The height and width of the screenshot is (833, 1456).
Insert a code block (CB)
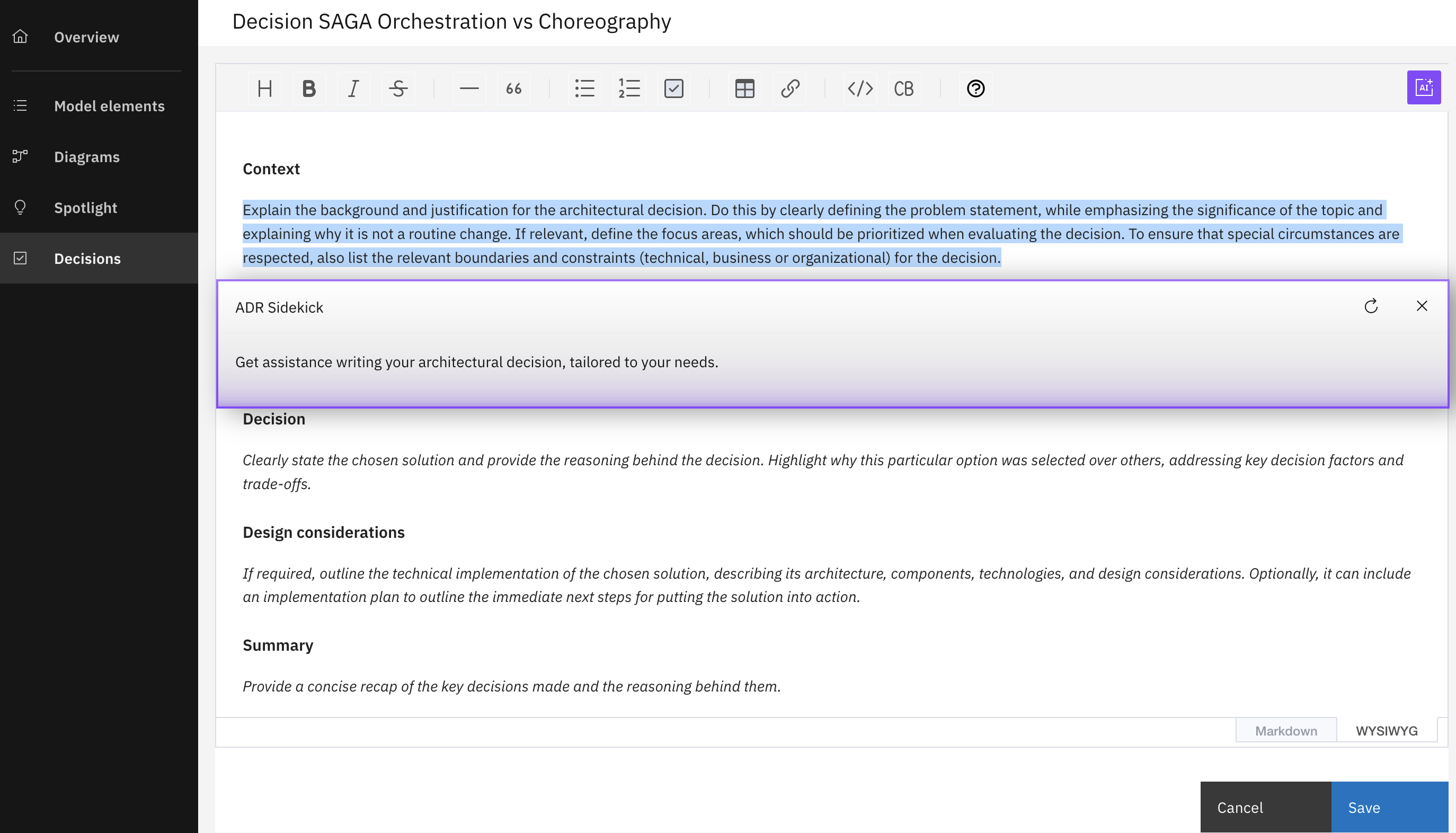click(x=903, y=88)
